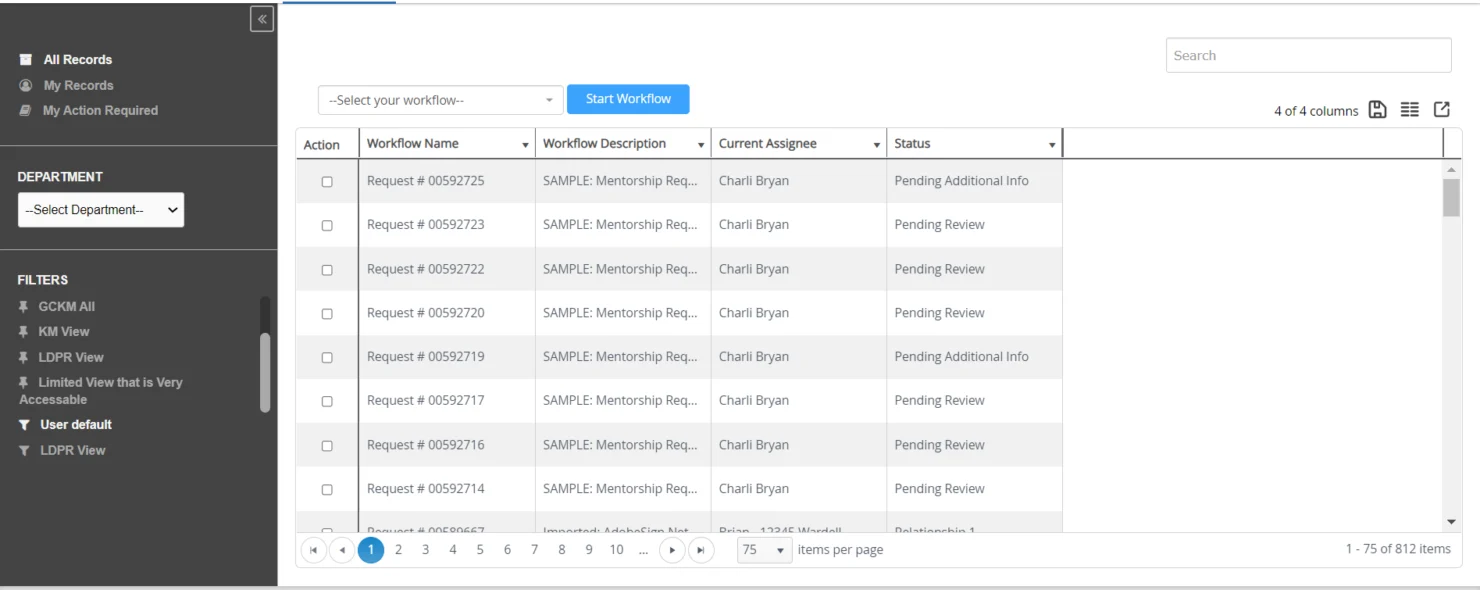1480x590 pixels.
Task: Open the Select Department dropdown
Action: 100,209
